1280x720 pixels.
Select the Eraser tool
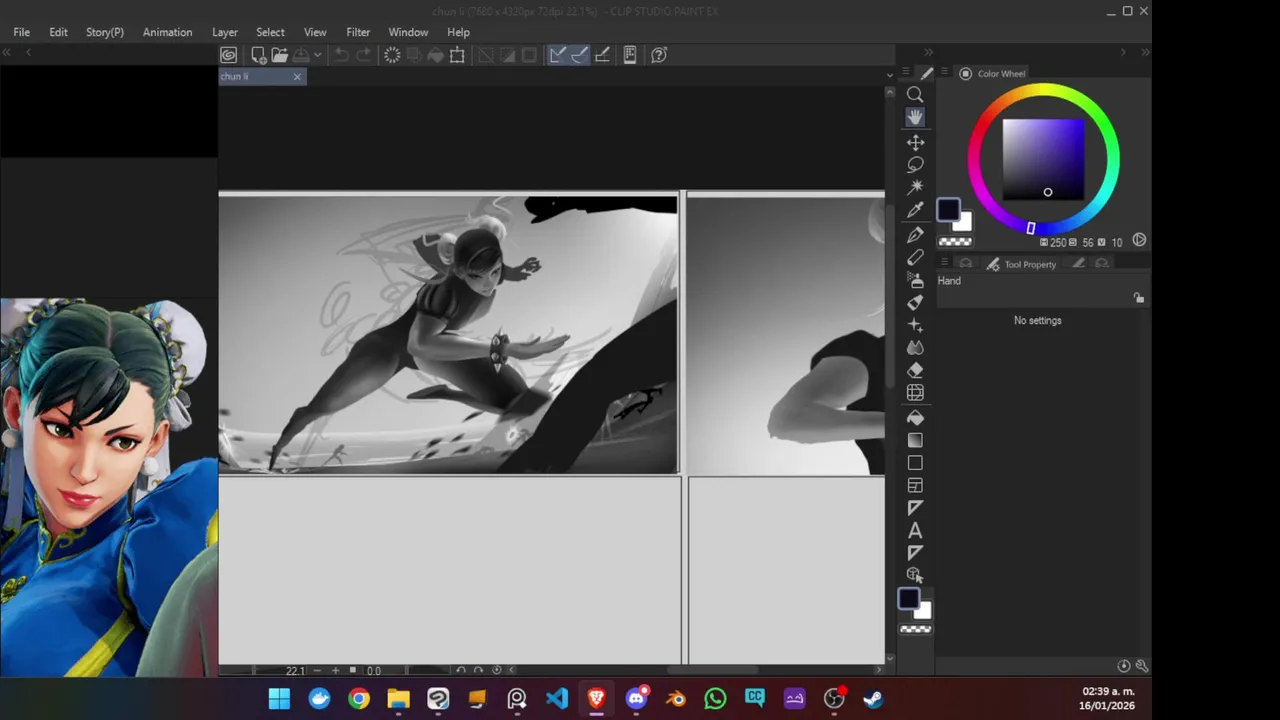click(x=915, y=371)
